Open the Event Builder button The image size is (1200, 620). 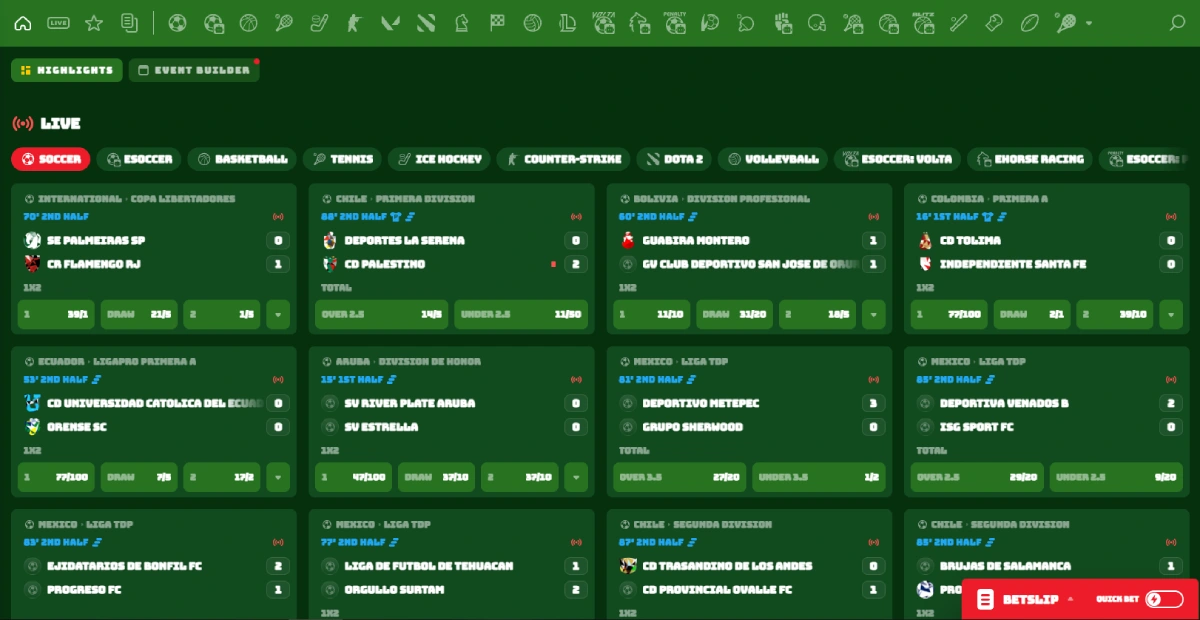194,70
